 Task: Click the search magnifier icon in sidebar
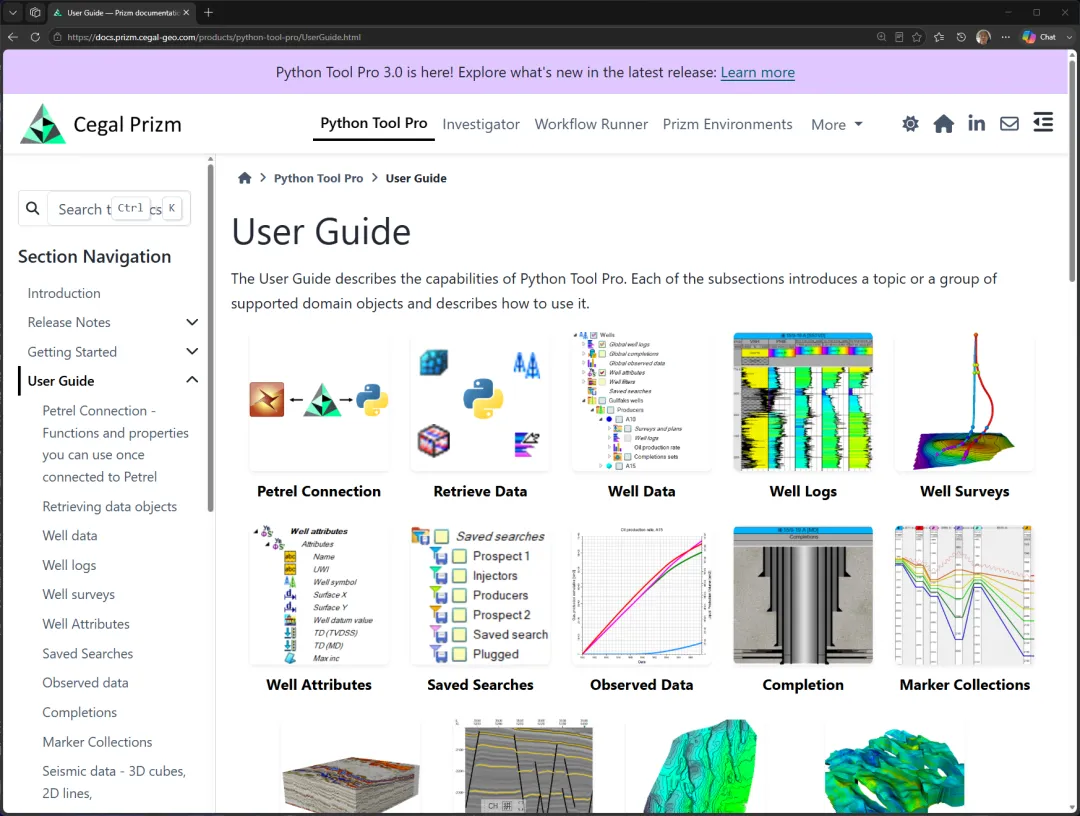[x=32, y=208]
